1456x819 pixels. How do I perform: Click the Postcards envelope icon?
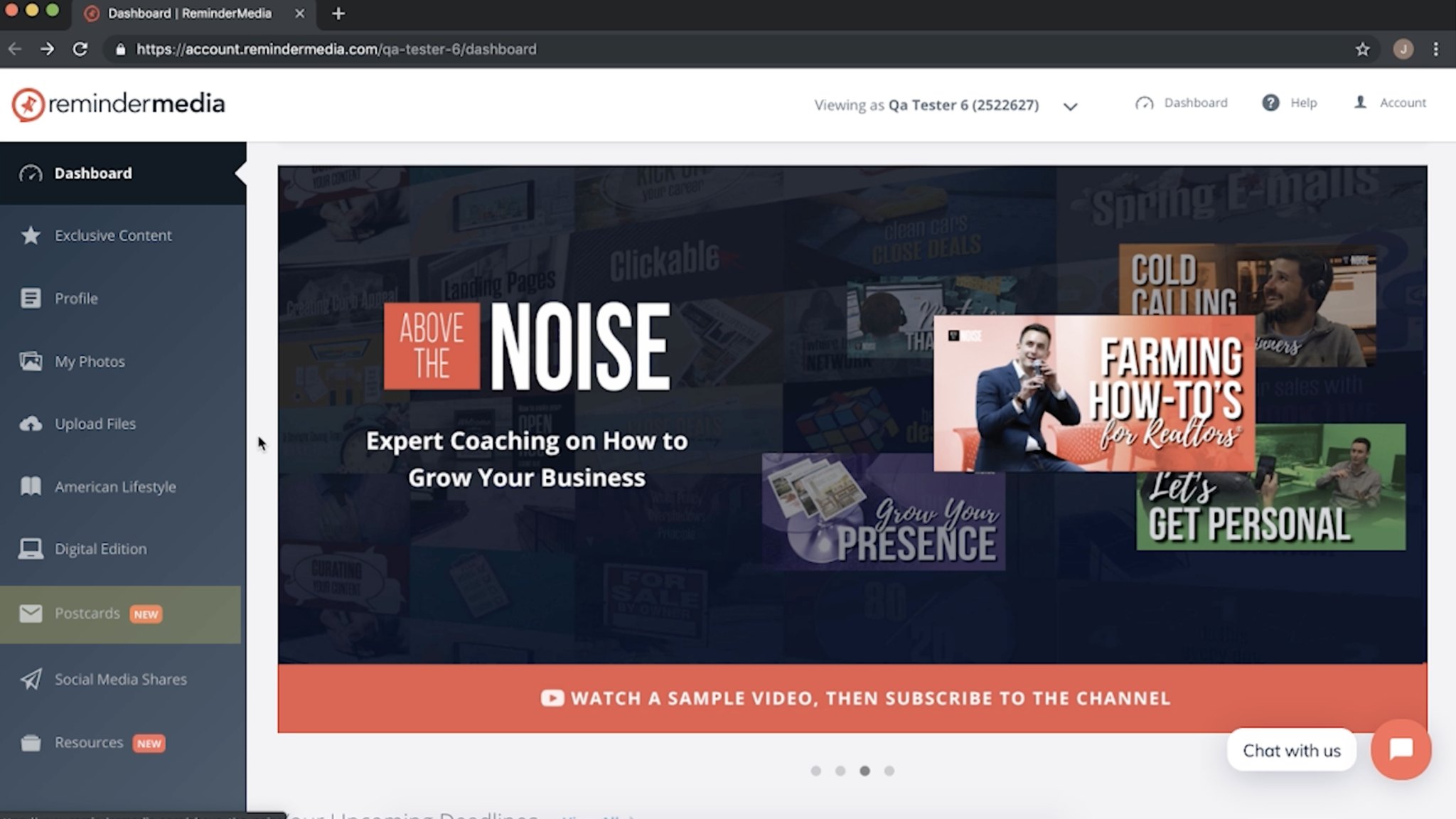(31, 614)
